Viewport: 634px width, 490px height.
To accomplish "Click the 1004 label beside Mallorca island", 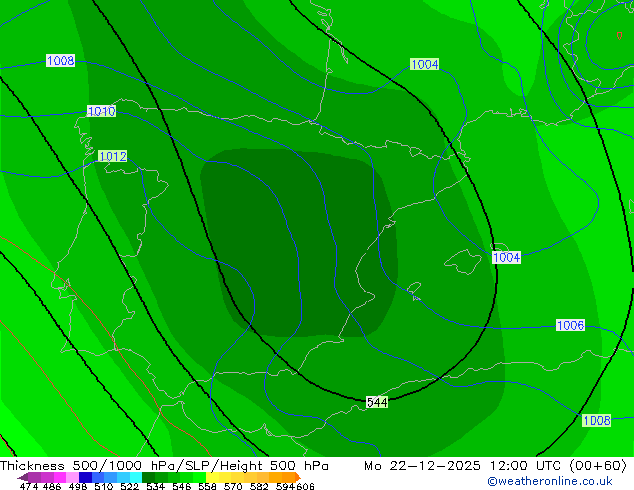I will (x=506, y=258).
